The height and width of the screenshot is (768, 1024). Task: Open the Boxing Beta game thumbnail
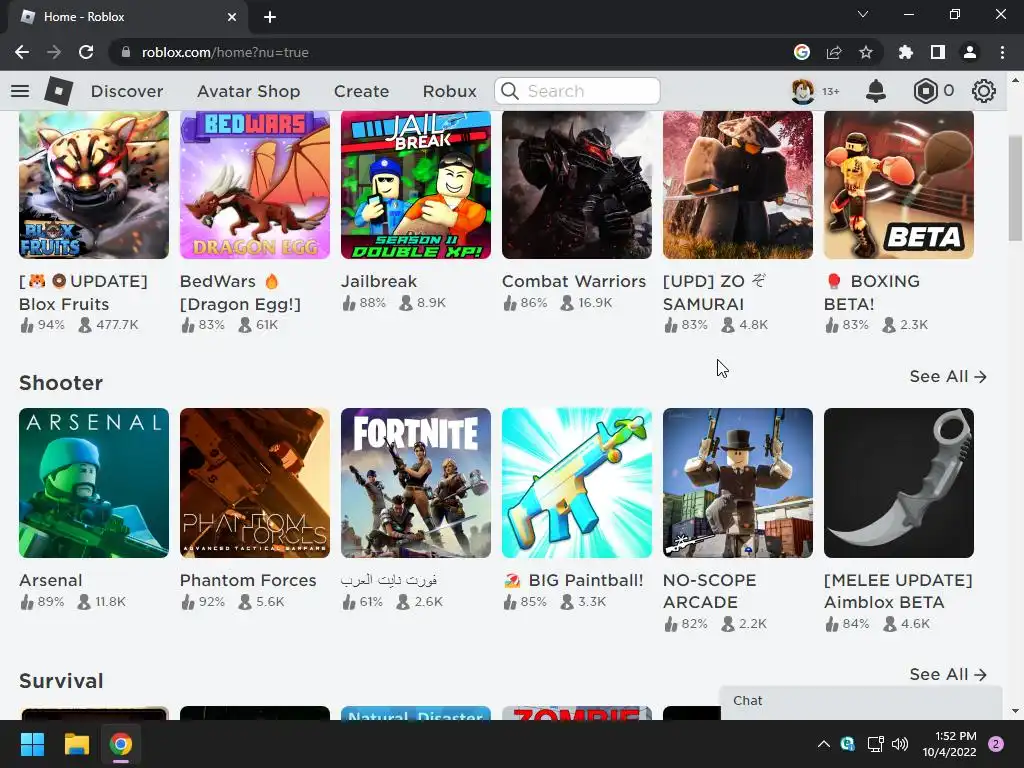pos(899,185)
